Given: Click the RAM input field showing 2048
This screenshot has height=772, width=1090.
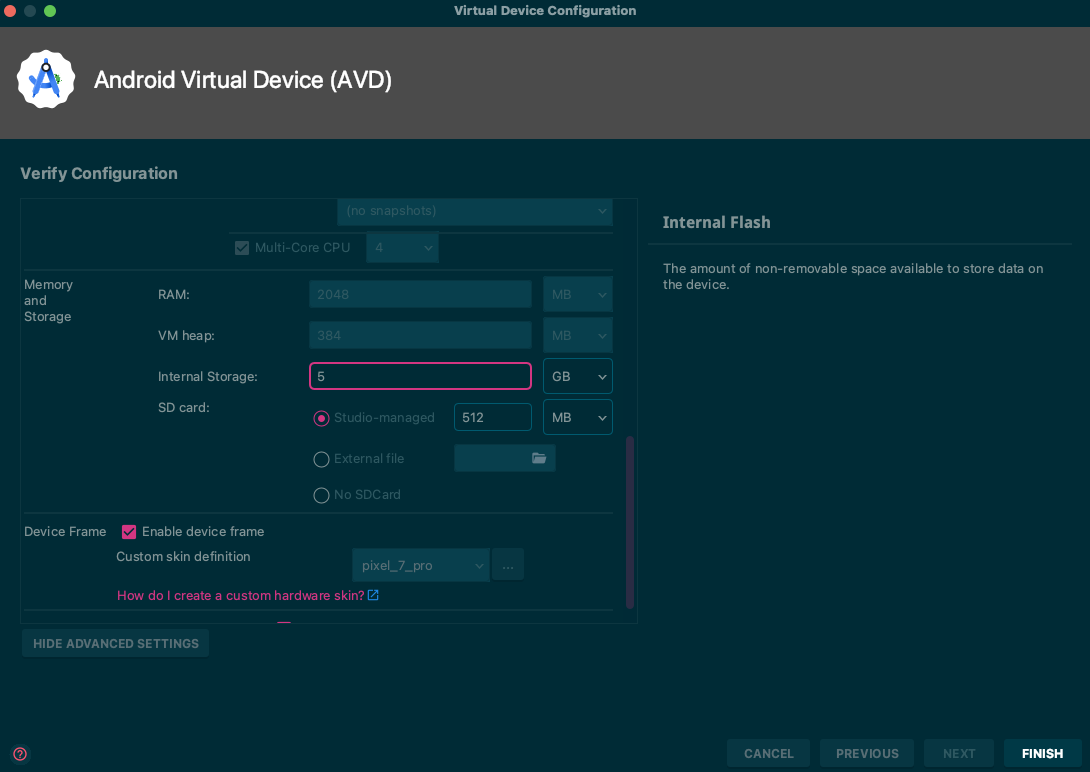Looking at the screenshot, I should point(421,295).
